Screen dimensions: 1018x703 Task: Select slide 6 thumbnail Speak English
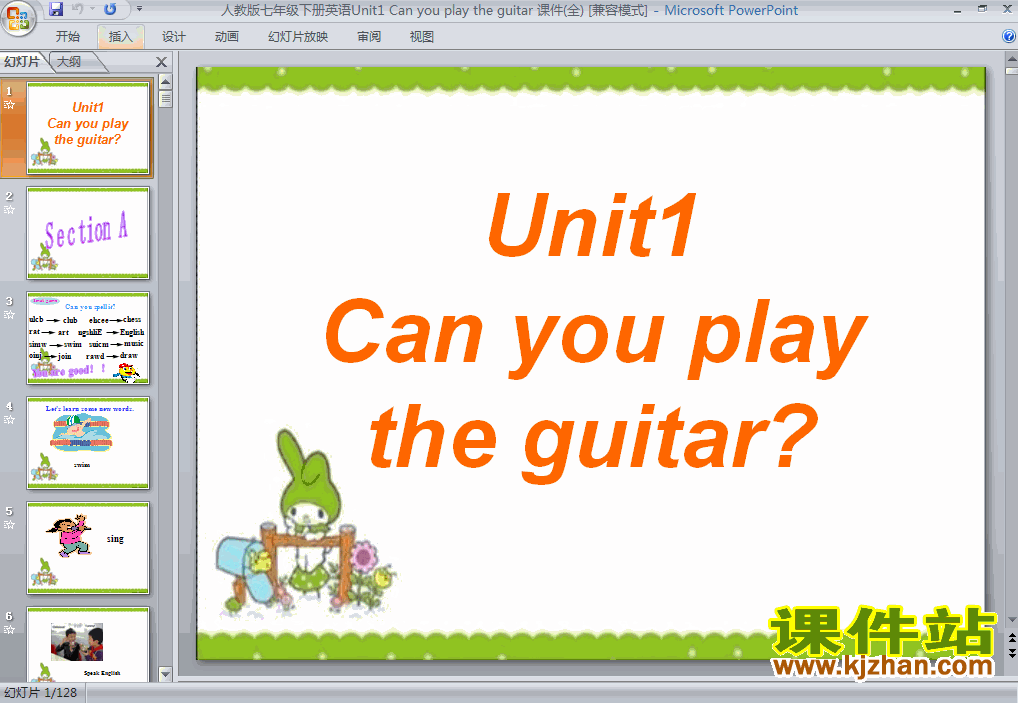pos(88,645)
